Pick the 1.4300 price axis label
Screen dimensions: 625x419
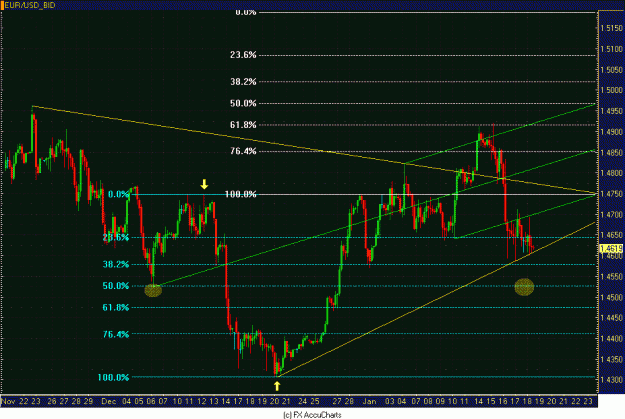(611, 380)
